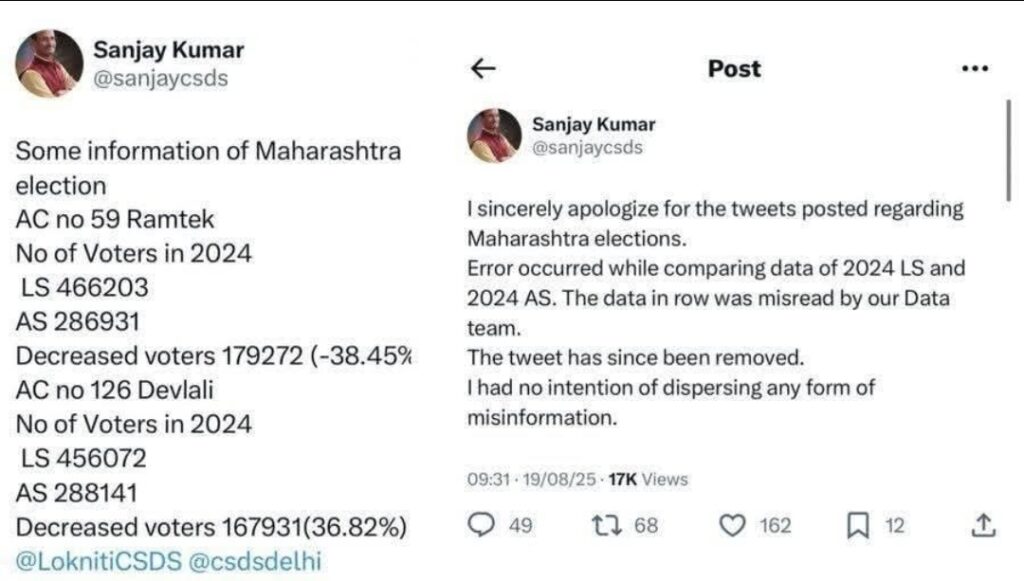Share the post via upload arrow icon
1024x581 pixels.
984,525
